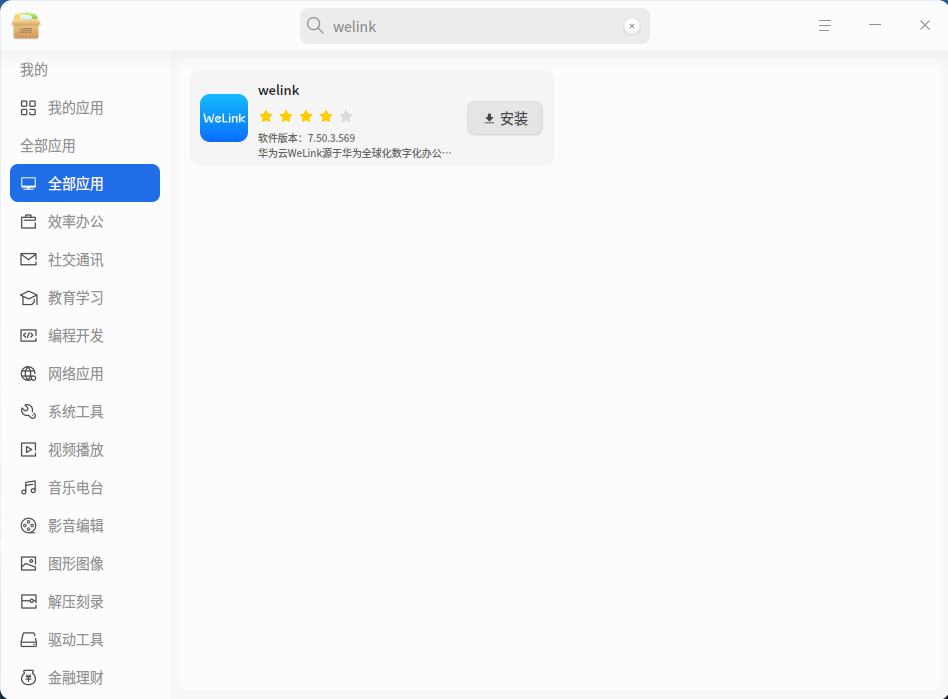Open the welink app title
Viewport: 948px width, 699px height.
pos(279,90)
